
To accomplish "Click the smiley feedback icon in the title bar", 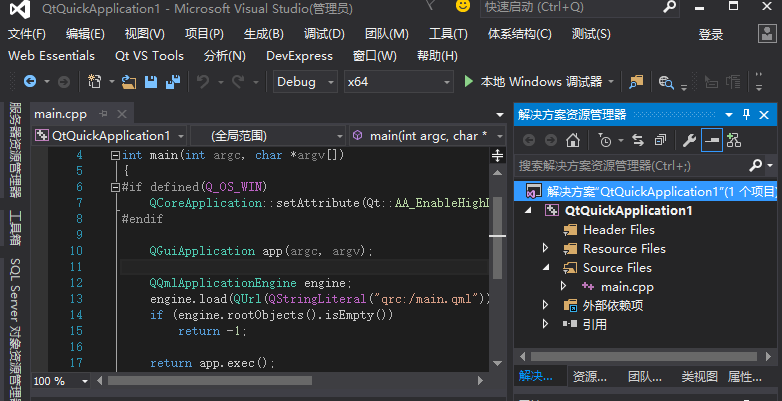I will point(463,7).
